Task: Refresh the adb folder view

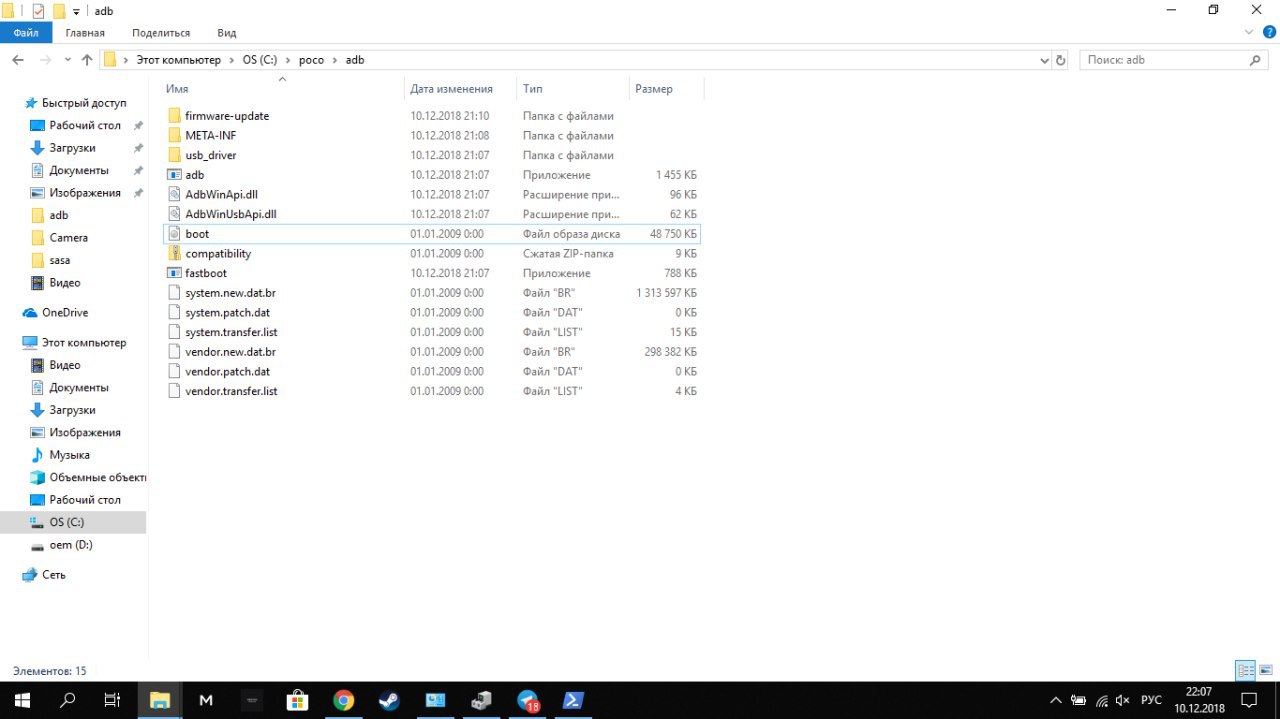Action: 1061,60
